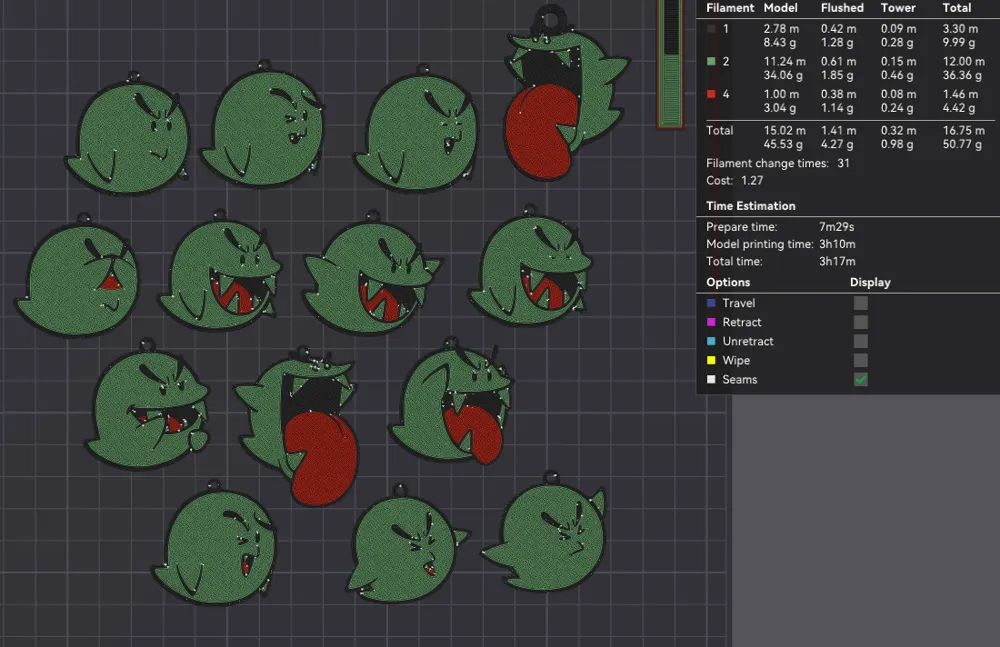
Task: Click the Filament column header
Action: (x=730, y=8)
